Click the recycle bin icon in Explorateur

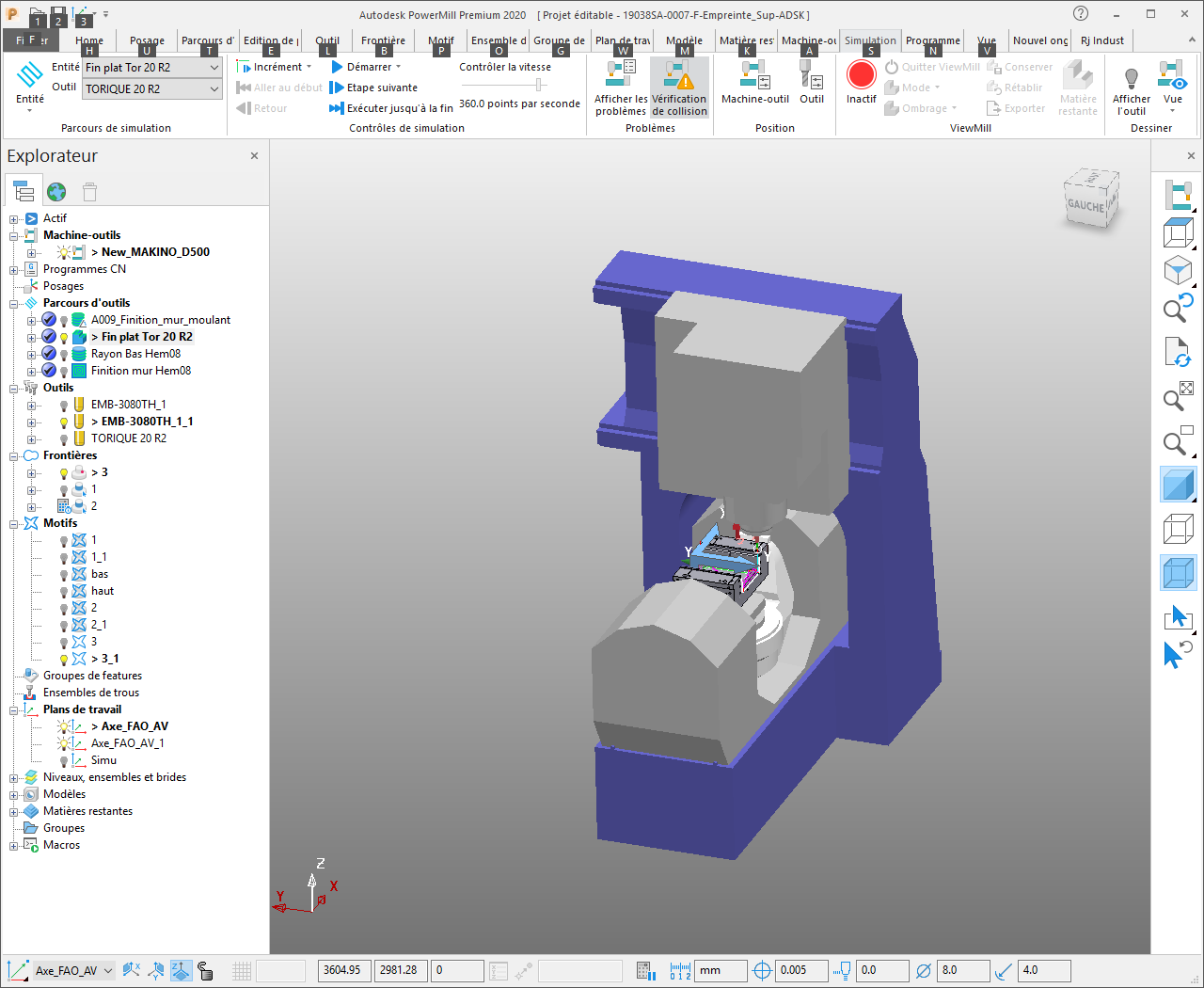[89, 192]
